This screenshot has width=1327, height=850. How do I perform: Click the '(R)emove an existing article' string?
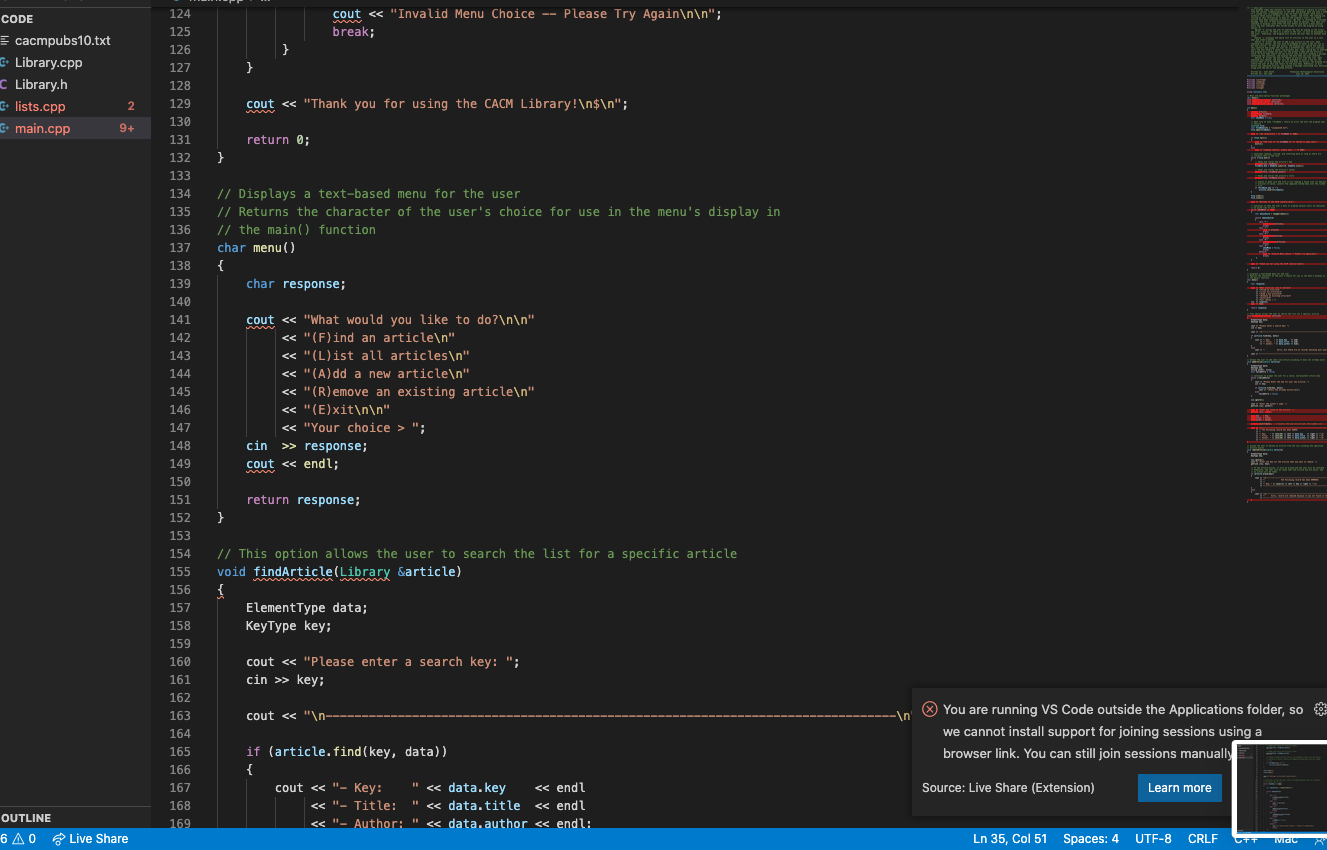click(x=419, y=392)
